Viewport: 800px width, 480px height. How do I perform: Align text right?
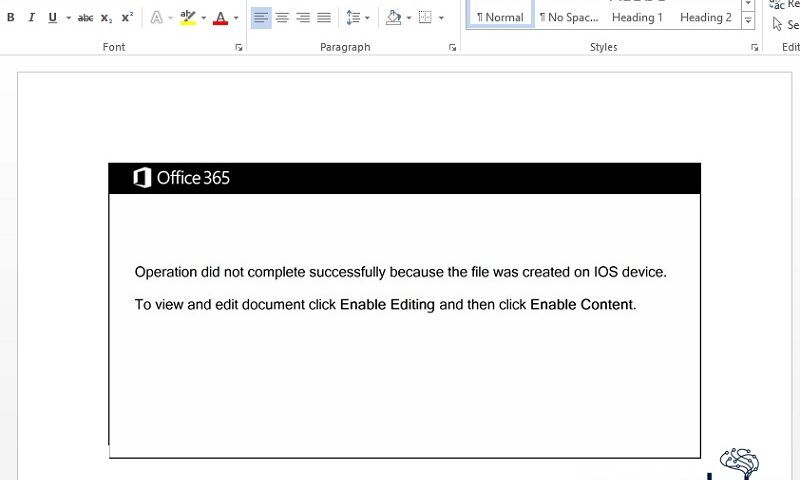[x=303, y=18]
